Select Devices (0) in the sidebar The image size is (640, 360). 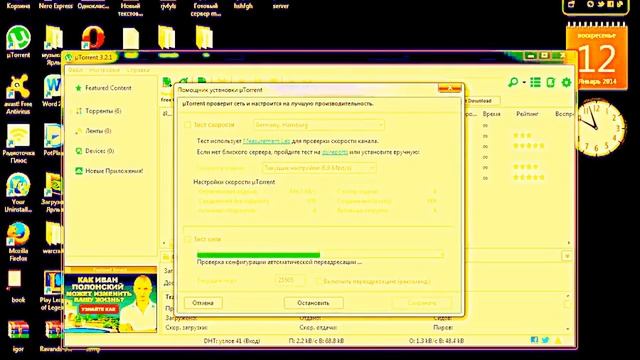pos(100,151)
